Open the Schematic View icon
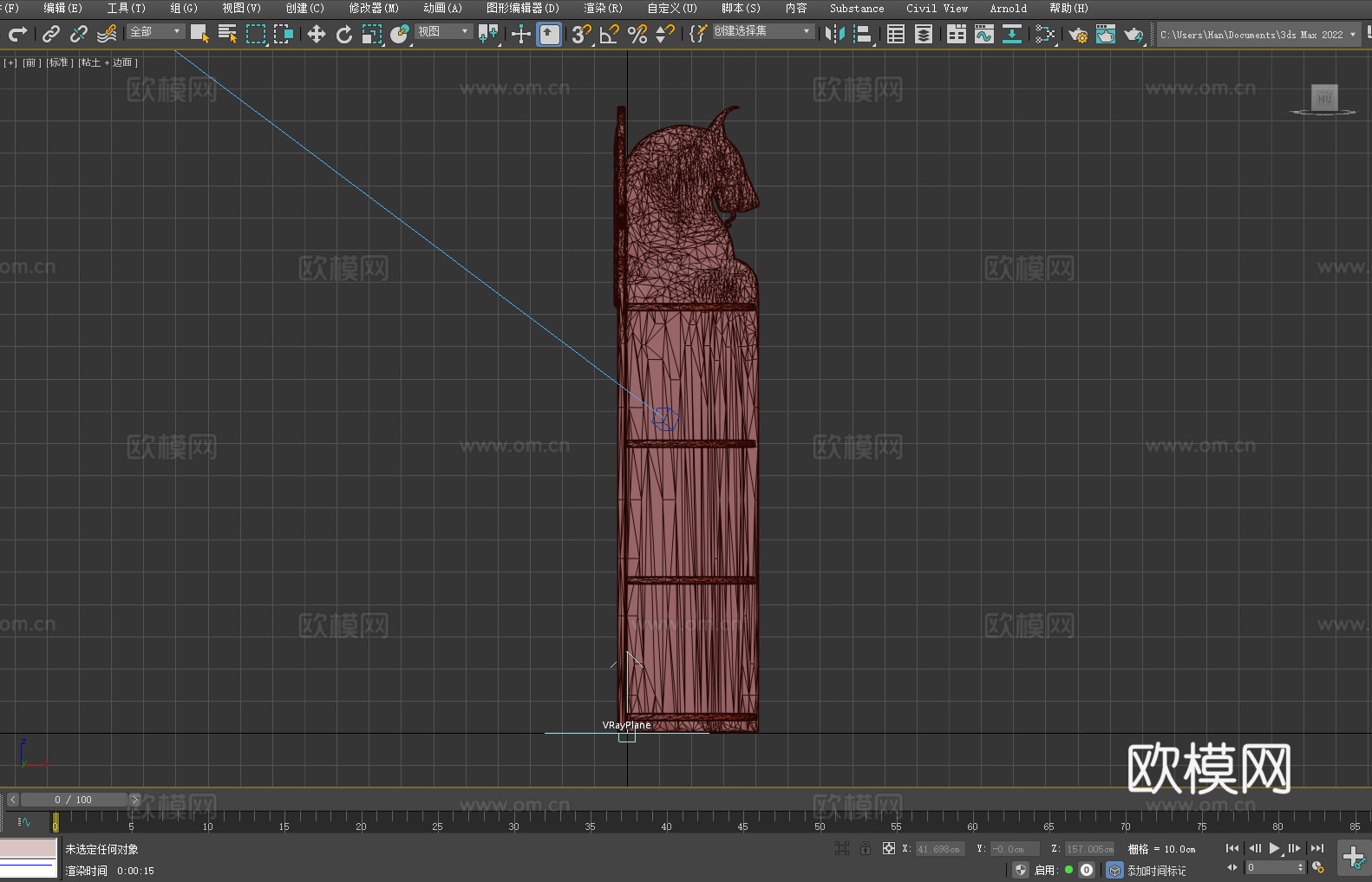 pyautogui.click(x=1045, y=34)
